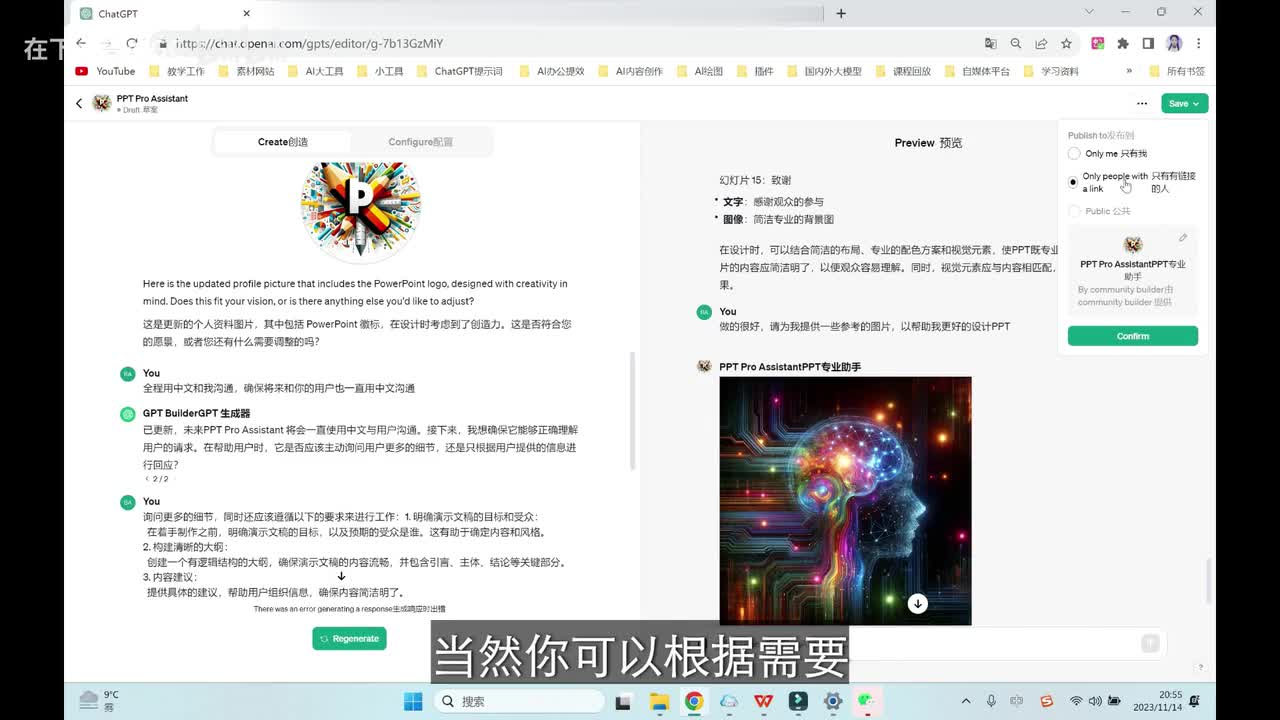
Task: Open Chrome from the Windows taskbar
Action: pos(693,701)
